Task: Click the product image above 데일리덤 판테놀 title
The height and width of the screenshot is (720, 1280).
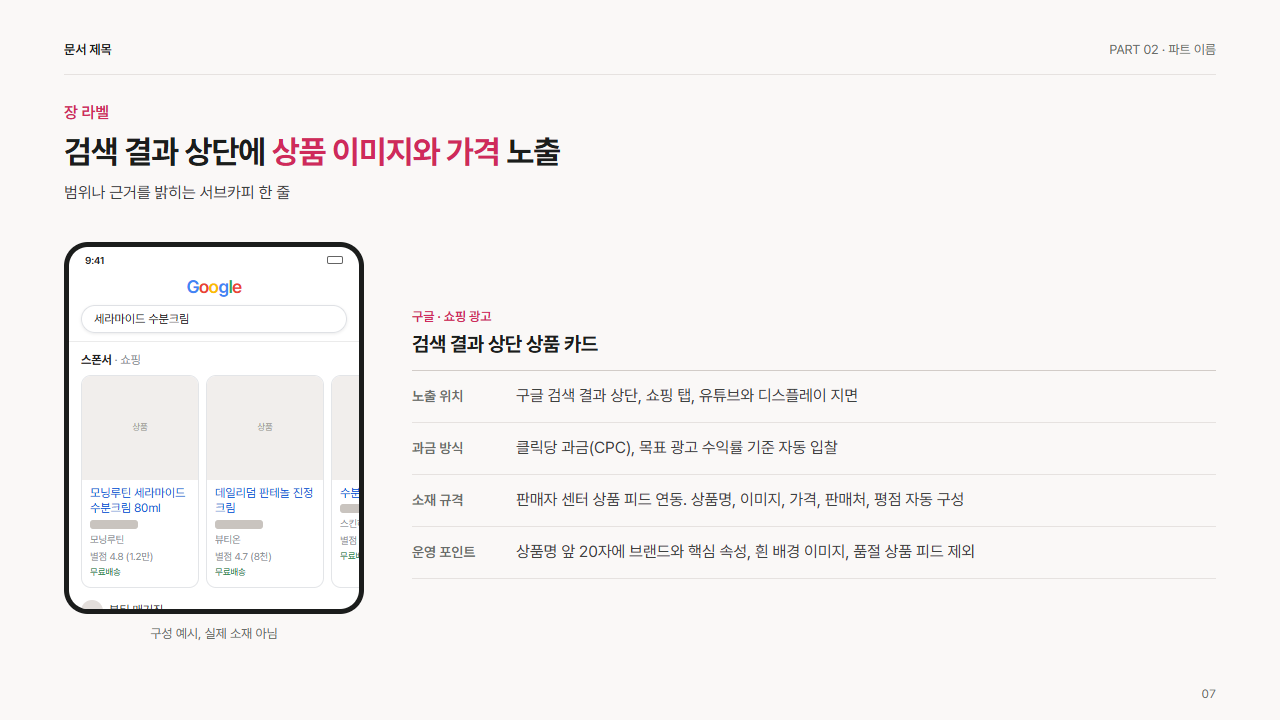Action: (265, 428)
